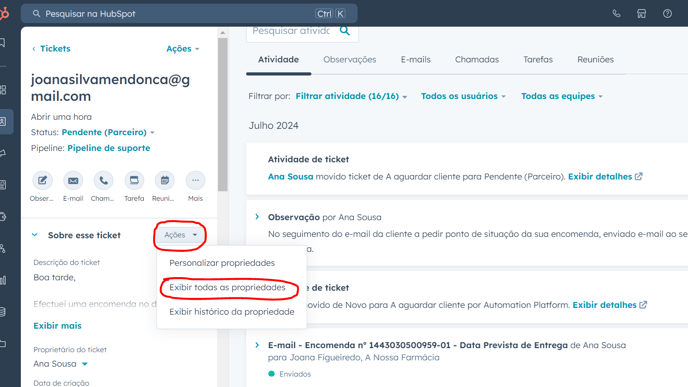Click the Ctrl K shortcut badge
The image size is (688, 387).
pos(330,14)
